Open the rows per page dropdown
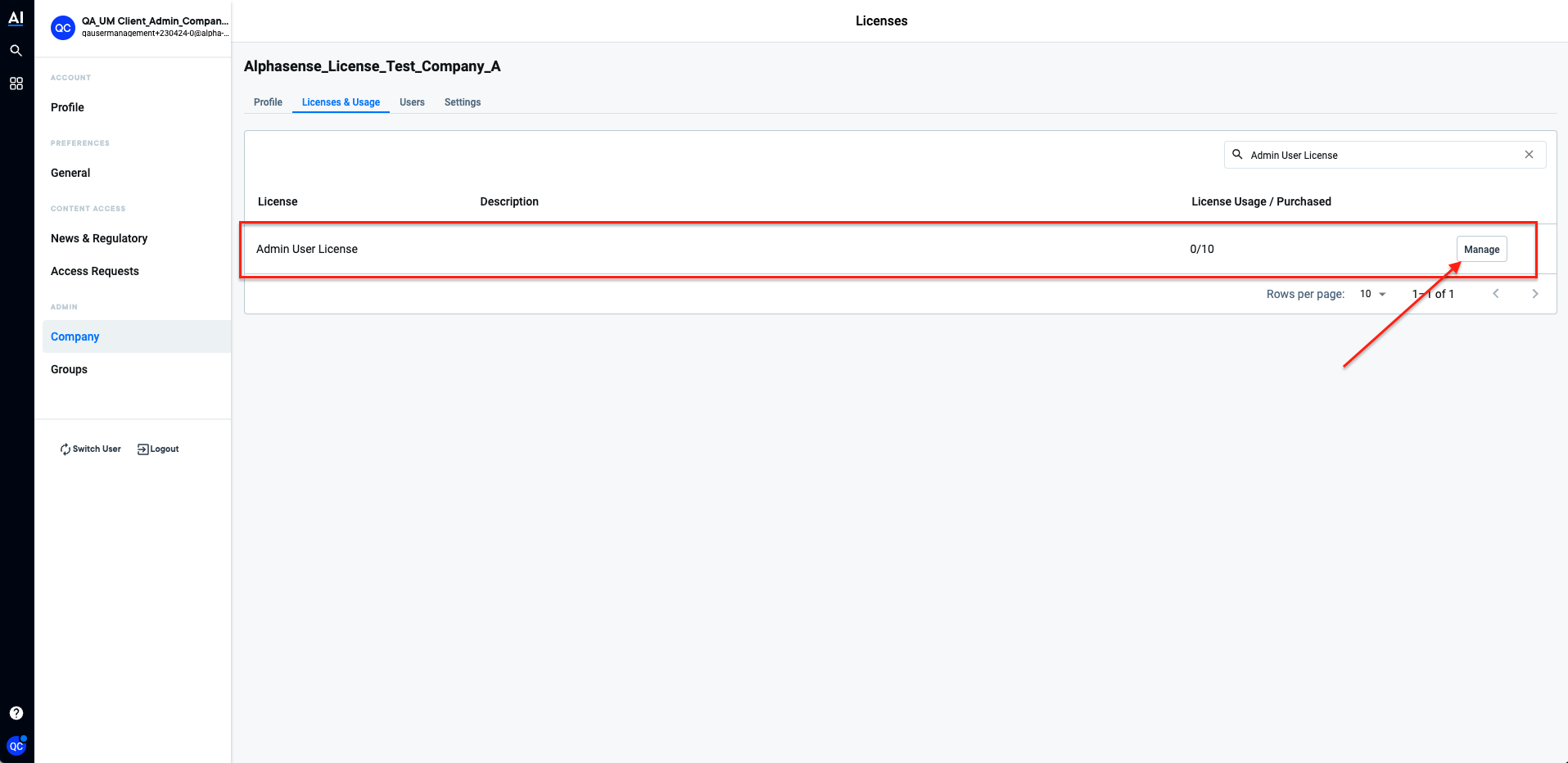 [x=1373, y=294]
